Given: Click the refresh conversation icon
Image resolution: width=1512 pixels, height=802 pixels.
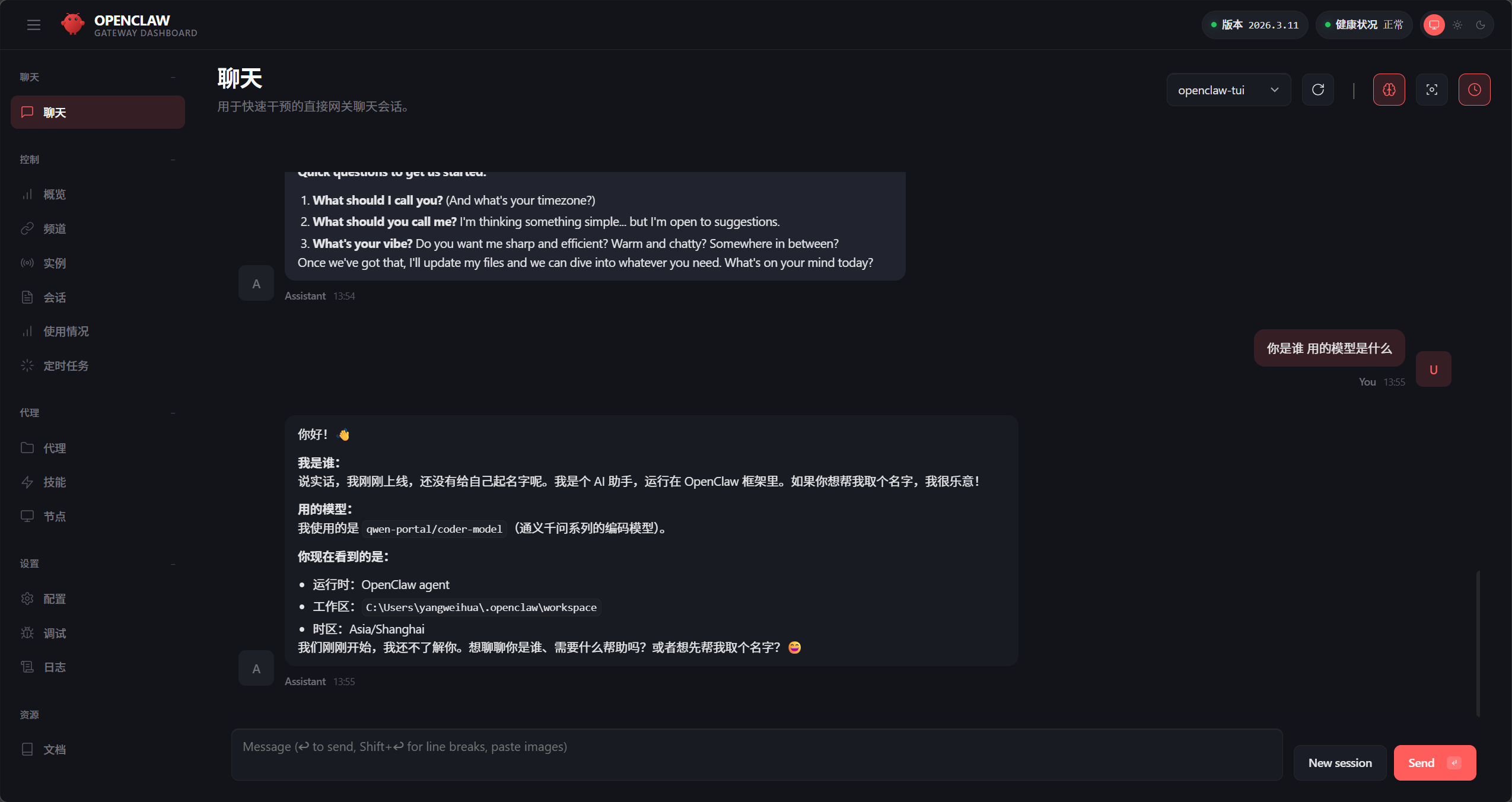Looking at the screenshot, I should point(1317,90).
